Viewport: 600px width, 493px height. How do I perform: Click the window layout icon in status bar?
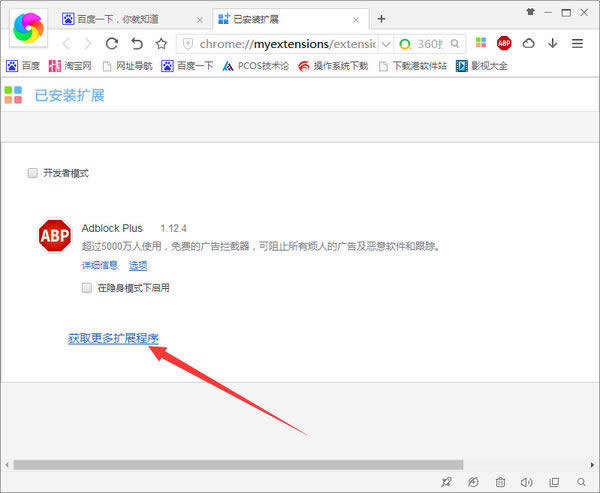(x=554, y=482)
